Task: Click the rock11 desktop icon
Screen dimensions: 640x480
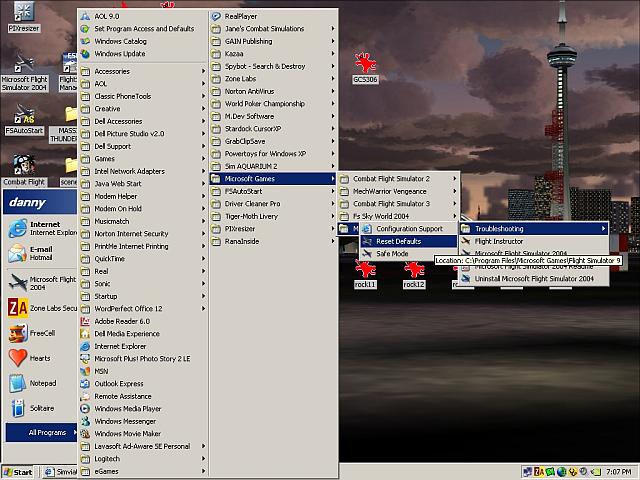Action: coord(365,274)
